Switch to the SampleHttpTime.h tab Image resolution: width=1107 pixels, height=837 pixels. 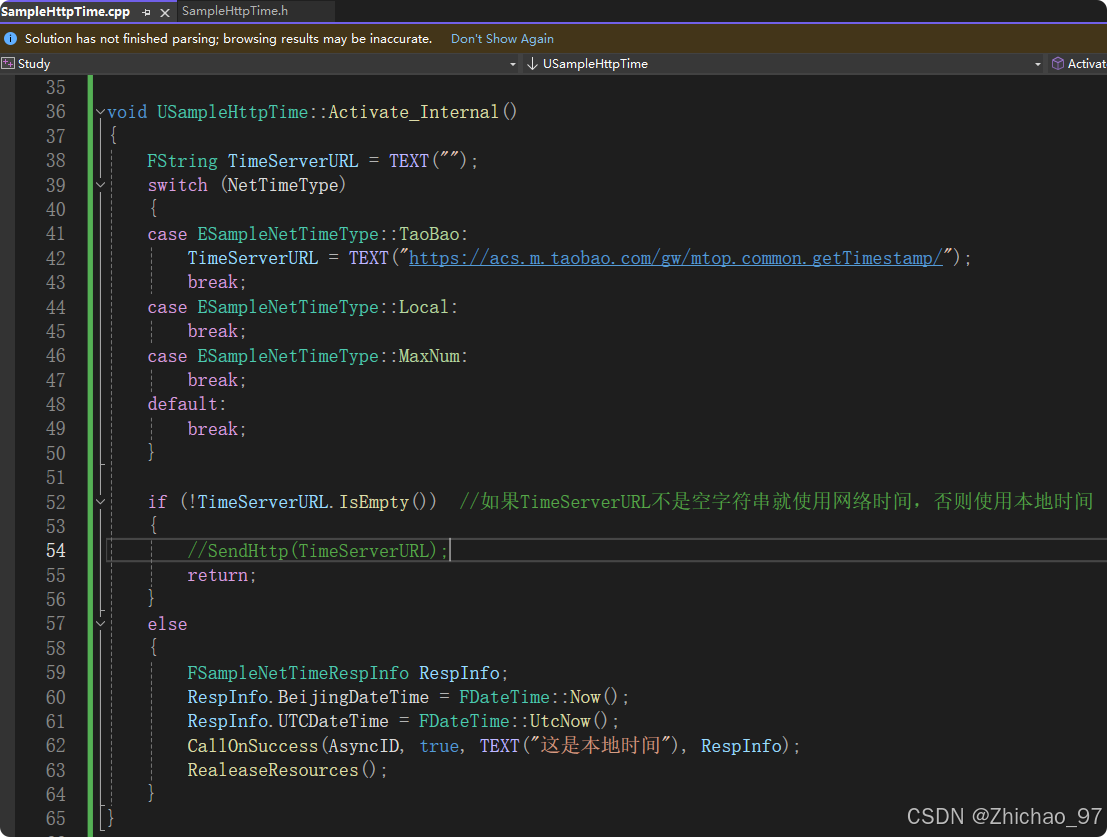(235, 11)
